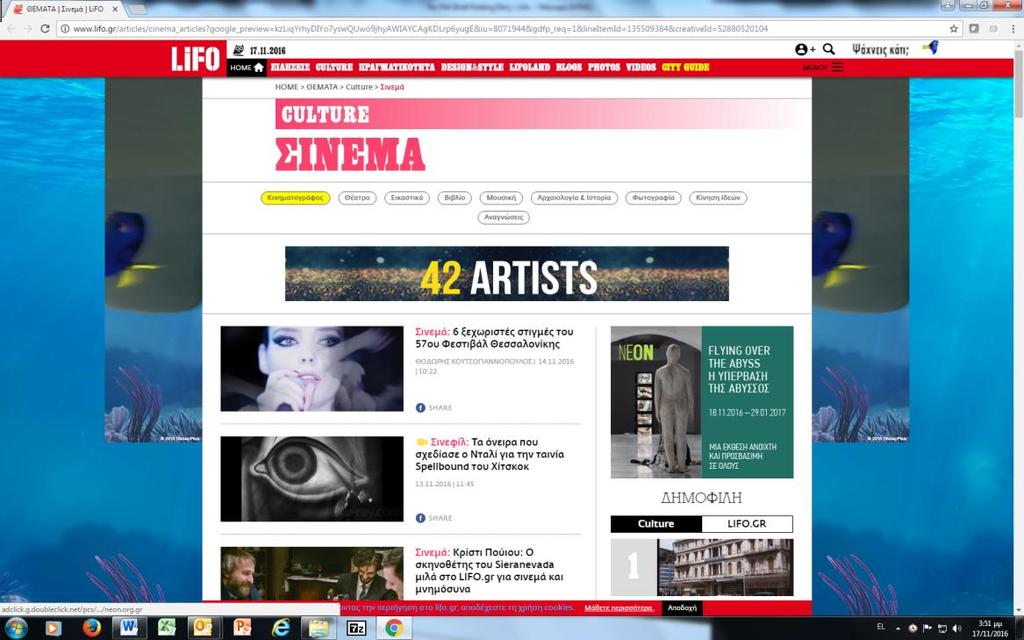Image resolution: width=1024 pixels, height=640 pixels.
Task: Select the Κινηματογράφος category pill
Action: (295, 198)
